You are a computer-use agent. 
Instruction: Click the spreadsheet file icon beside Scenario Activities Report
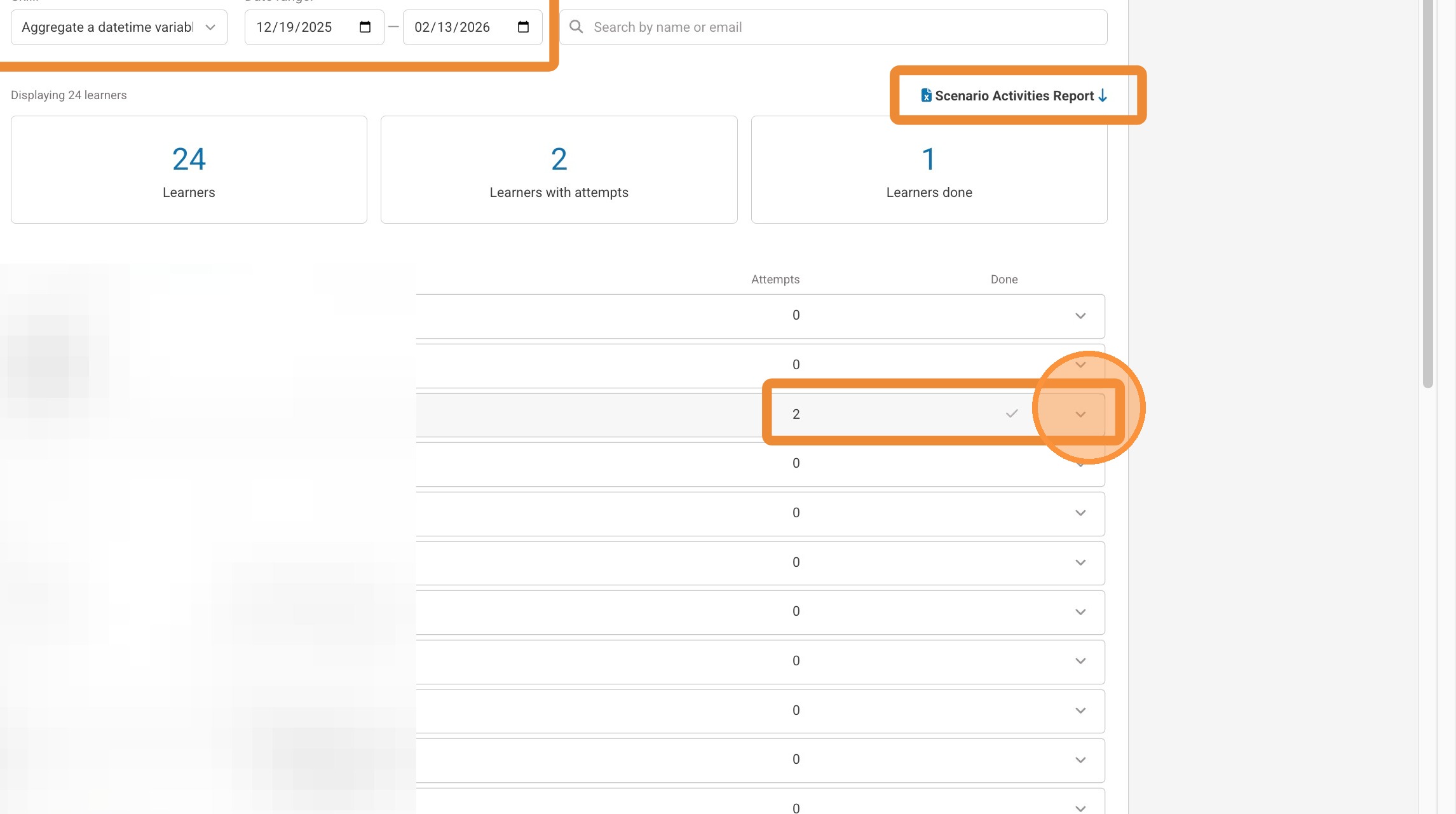(926, 95)
